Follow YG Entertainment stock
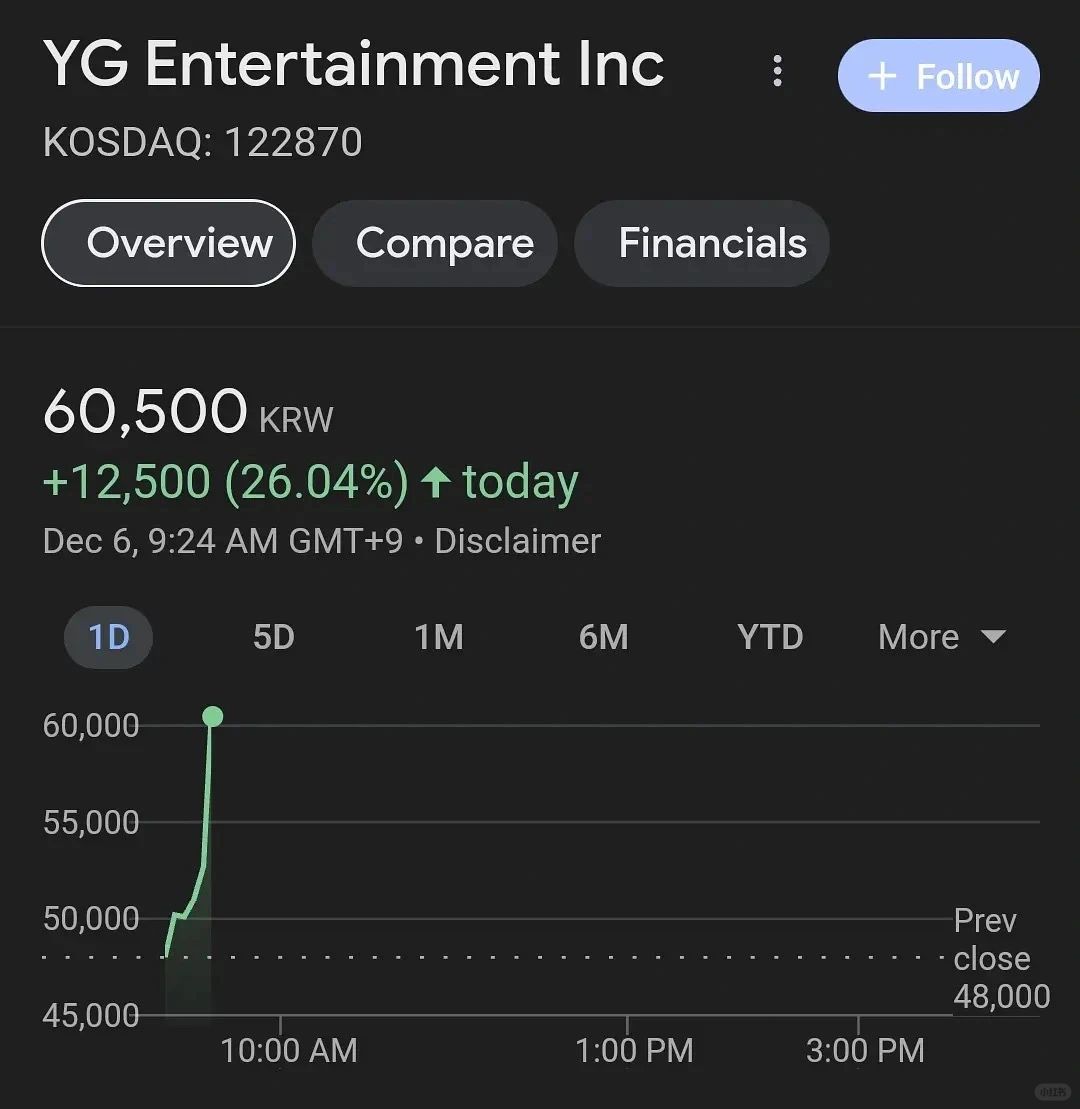Image resolution: width=1080 pixels, height=1109 pixels. click(x=939, y=76)
